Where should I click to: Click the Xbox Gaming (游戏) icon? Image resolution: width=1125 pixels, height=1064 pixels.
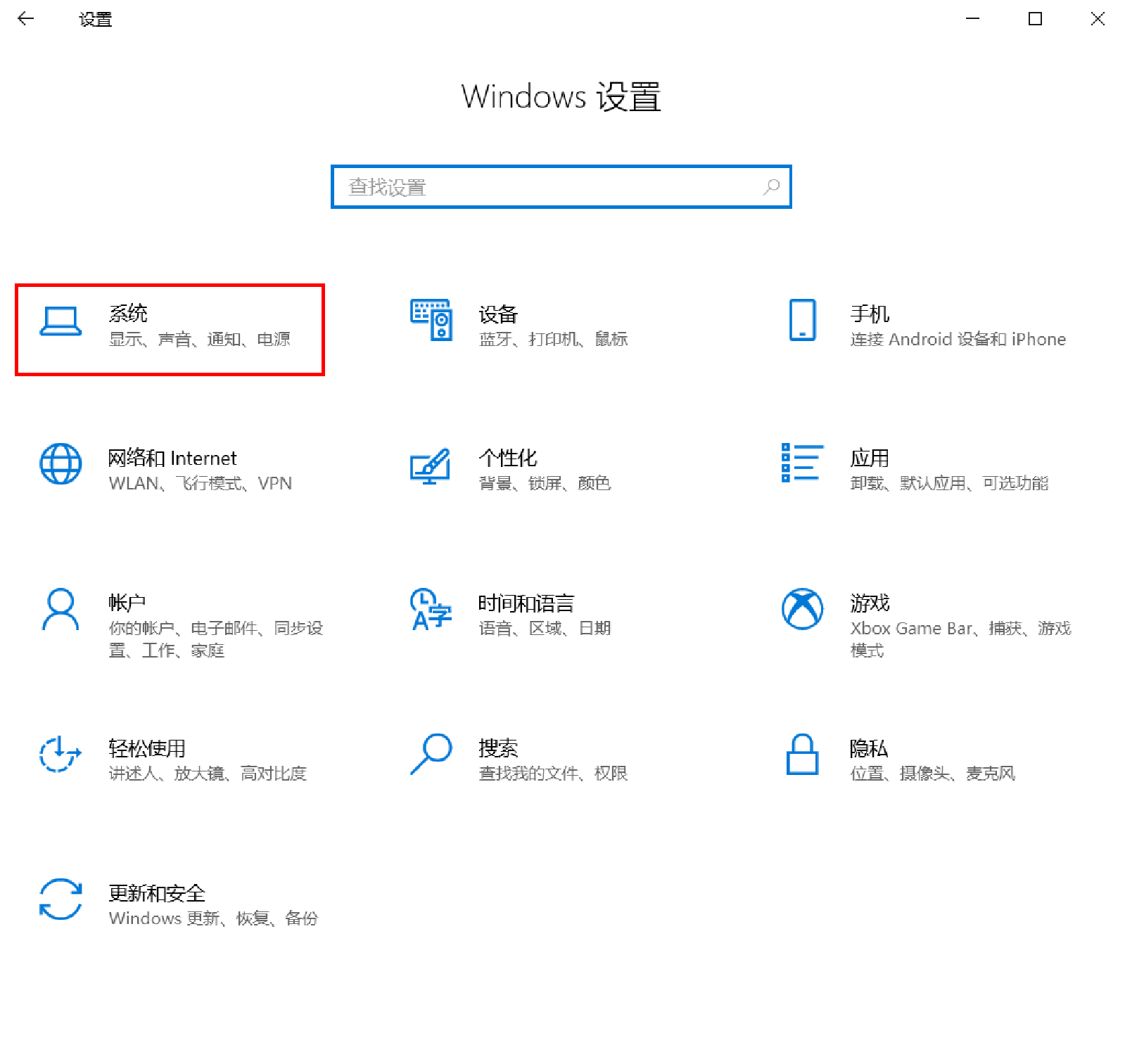[x=802, y=609]
